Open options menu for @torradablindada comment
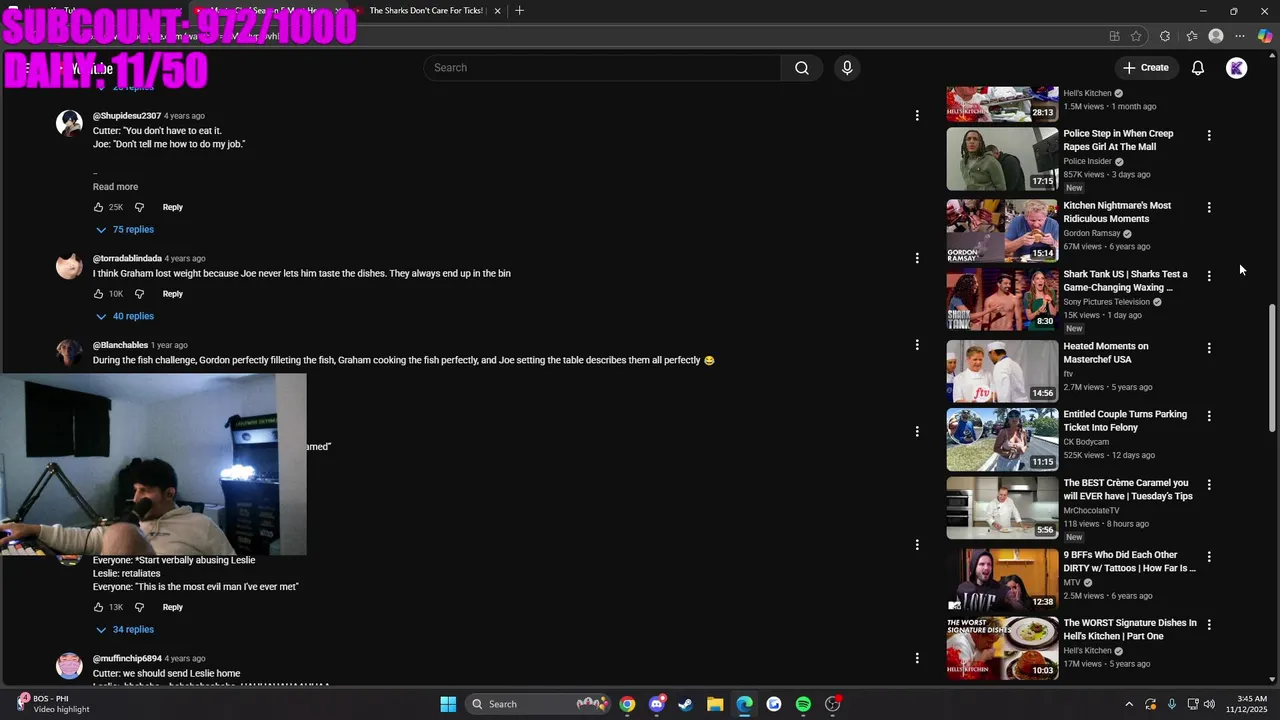The height and width of the screenshot is (720, 1280). click(x=917, y=258)
